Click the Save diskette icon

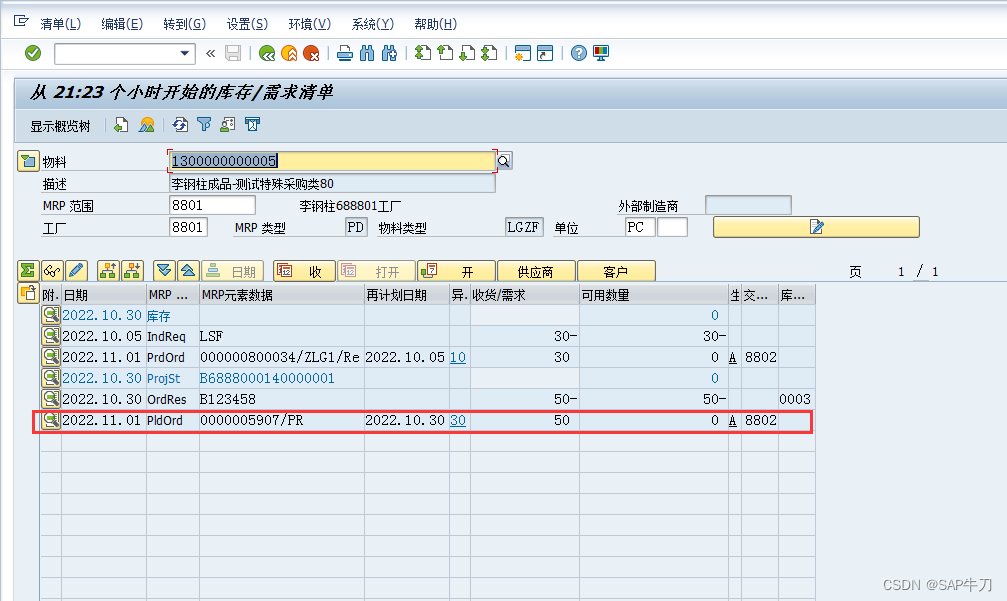click(233, 53)
